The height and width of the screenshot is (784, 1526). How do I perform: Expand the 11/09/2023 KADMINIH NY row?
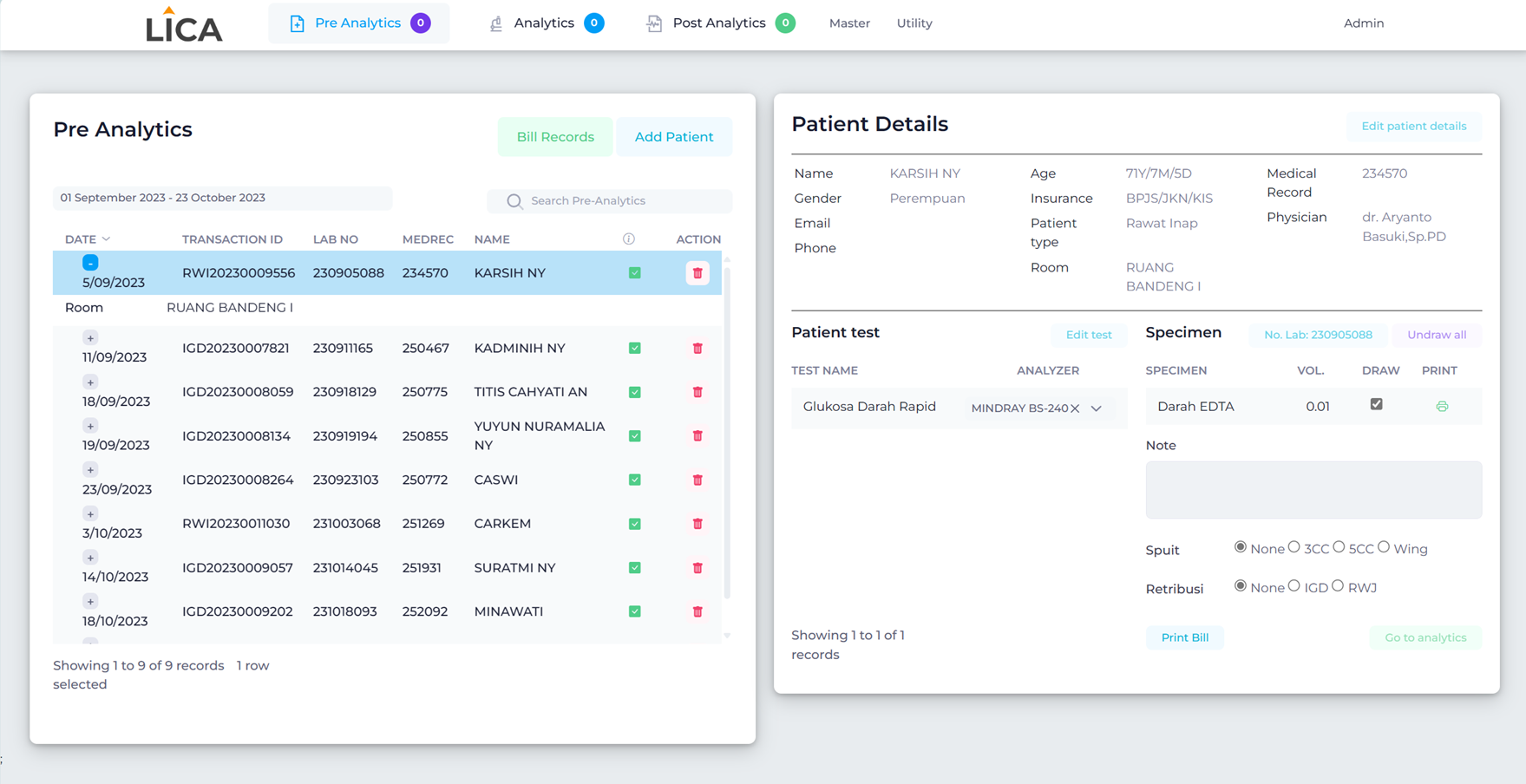(x=90, y=338)
